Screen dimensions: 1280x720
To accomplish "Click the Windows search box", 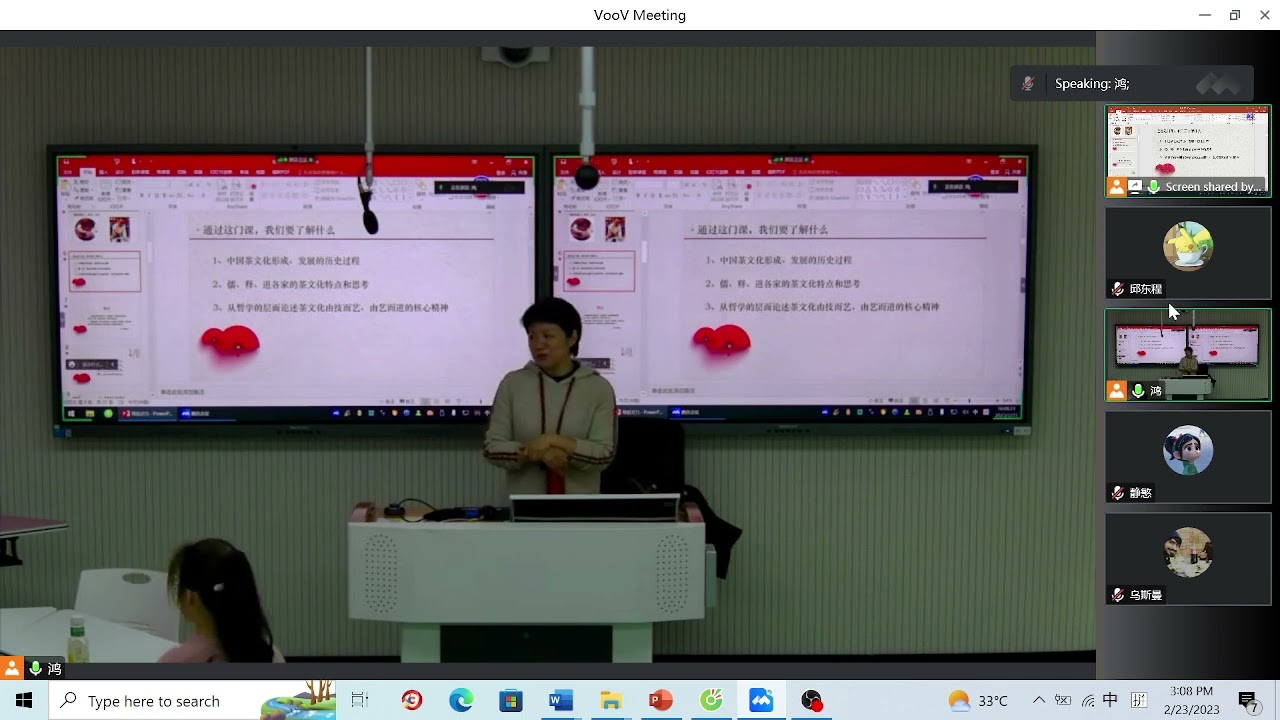I will click(x=192, y=700).
